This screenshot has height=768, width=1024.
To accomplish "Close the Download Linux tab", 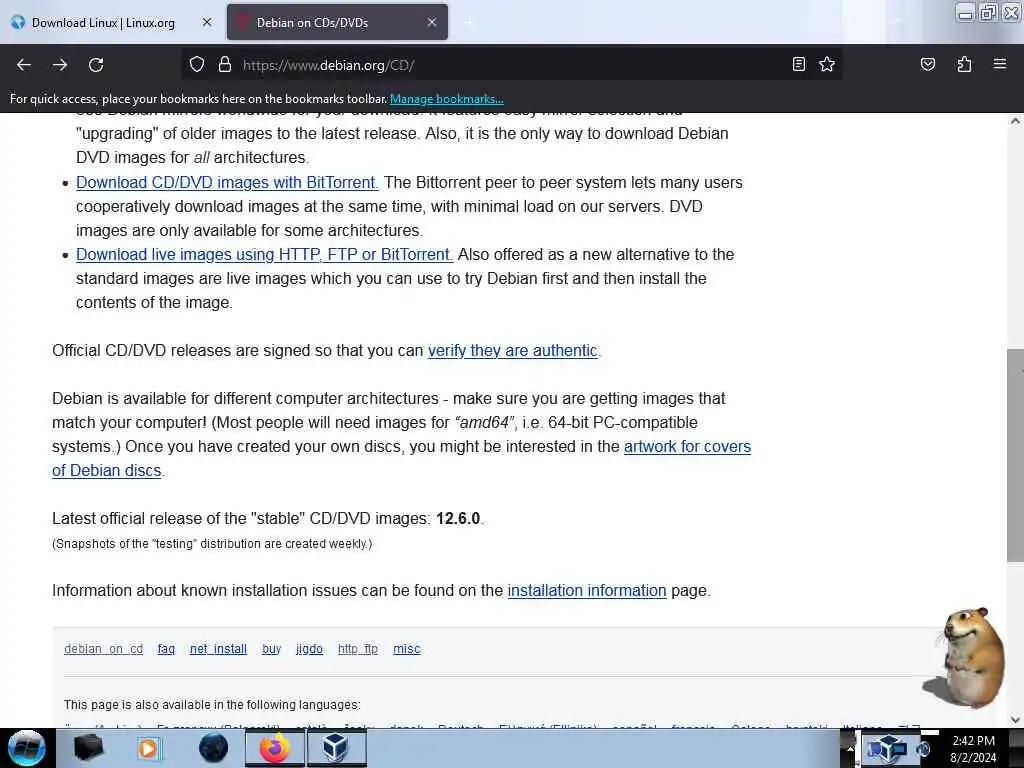I will click(207, 22).
